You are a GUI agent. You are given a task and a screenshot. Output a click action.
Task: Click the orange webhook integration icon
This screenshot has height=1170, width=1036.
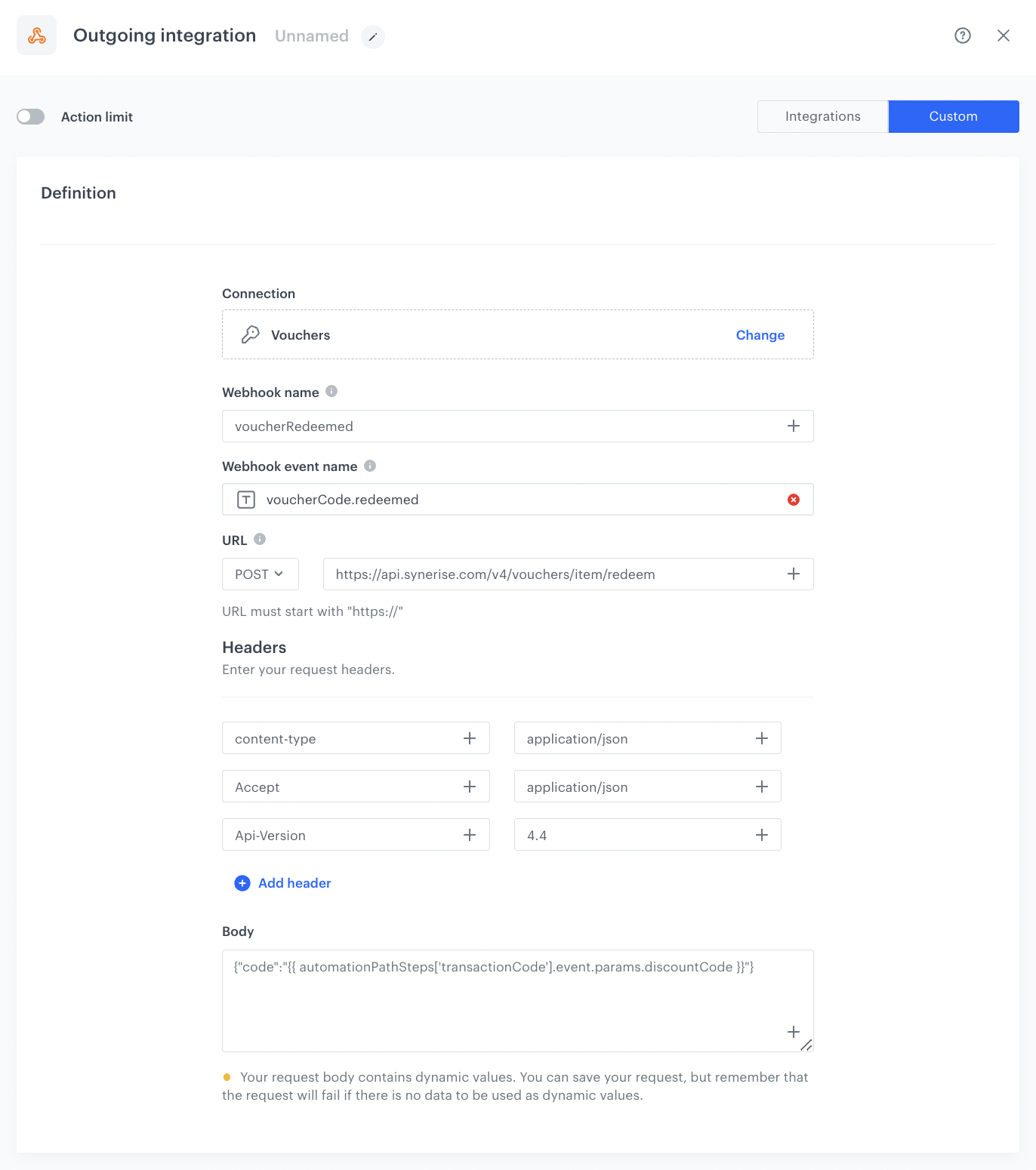(35, 35)
